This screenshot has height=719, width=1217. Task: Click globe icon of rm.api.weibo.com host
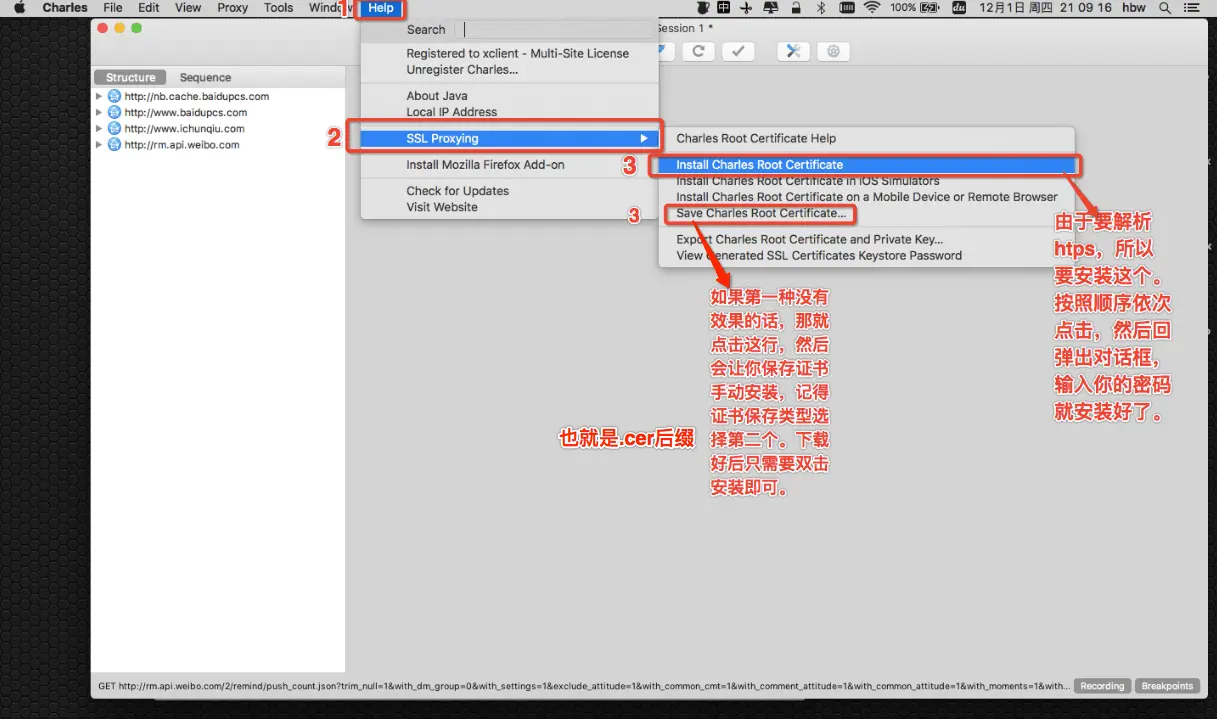tap(114, 145)
